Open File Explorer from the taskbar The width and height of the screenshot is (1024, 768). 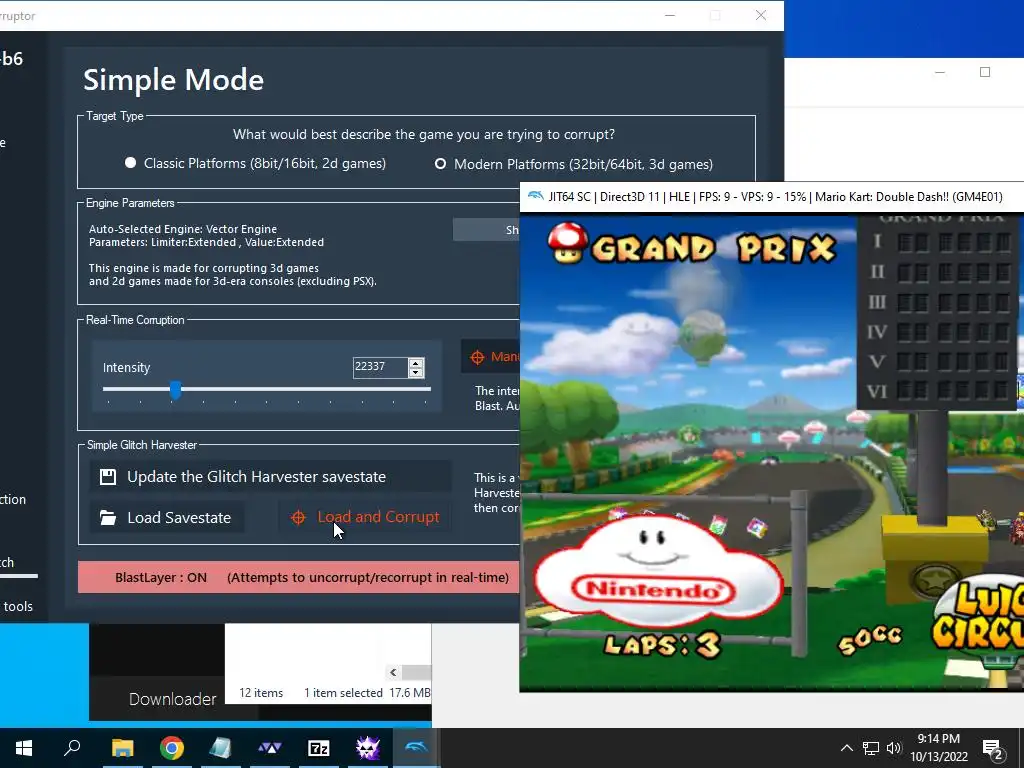pos(122,748)
